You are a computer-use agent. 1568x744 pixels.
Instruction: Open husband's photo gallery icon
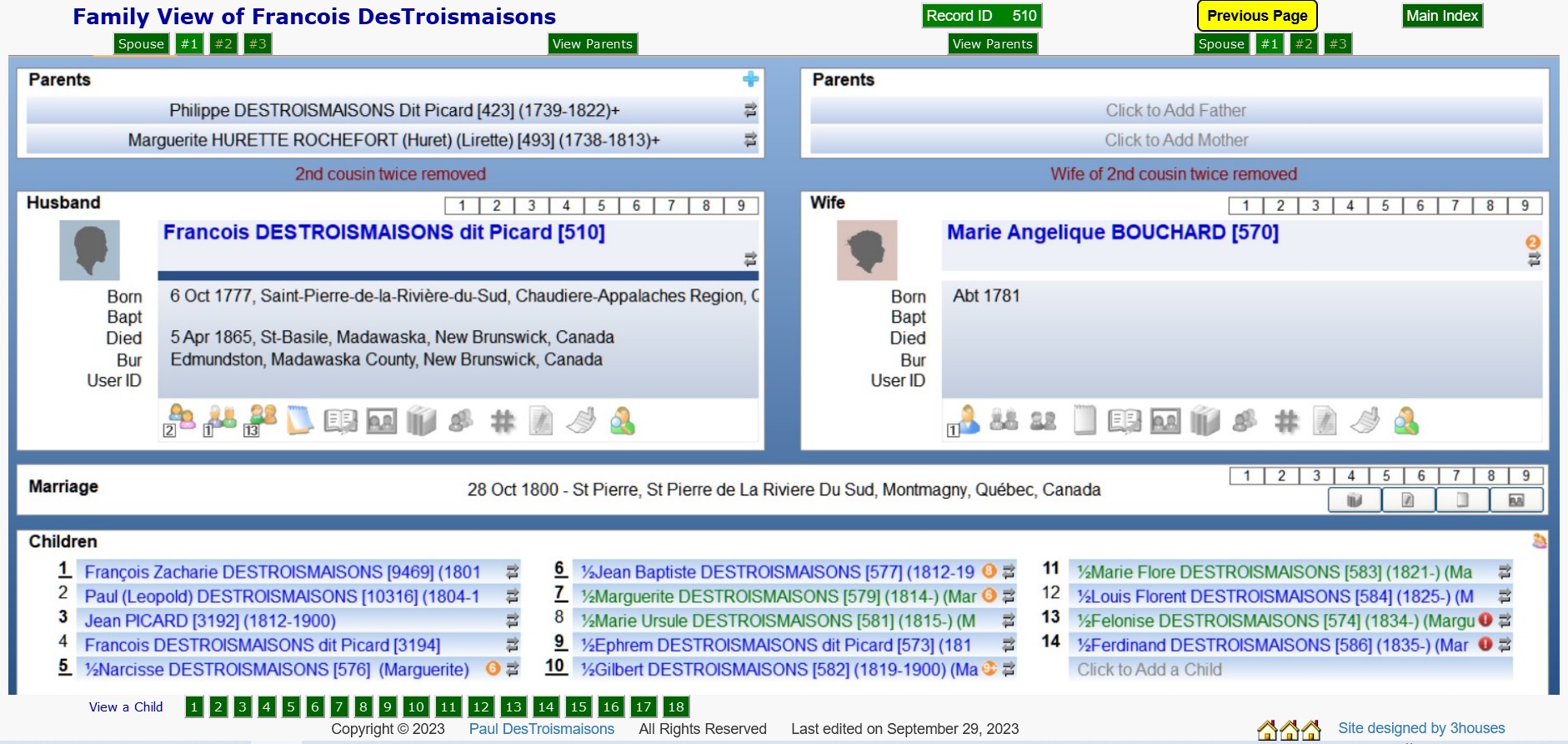point(381,421)
